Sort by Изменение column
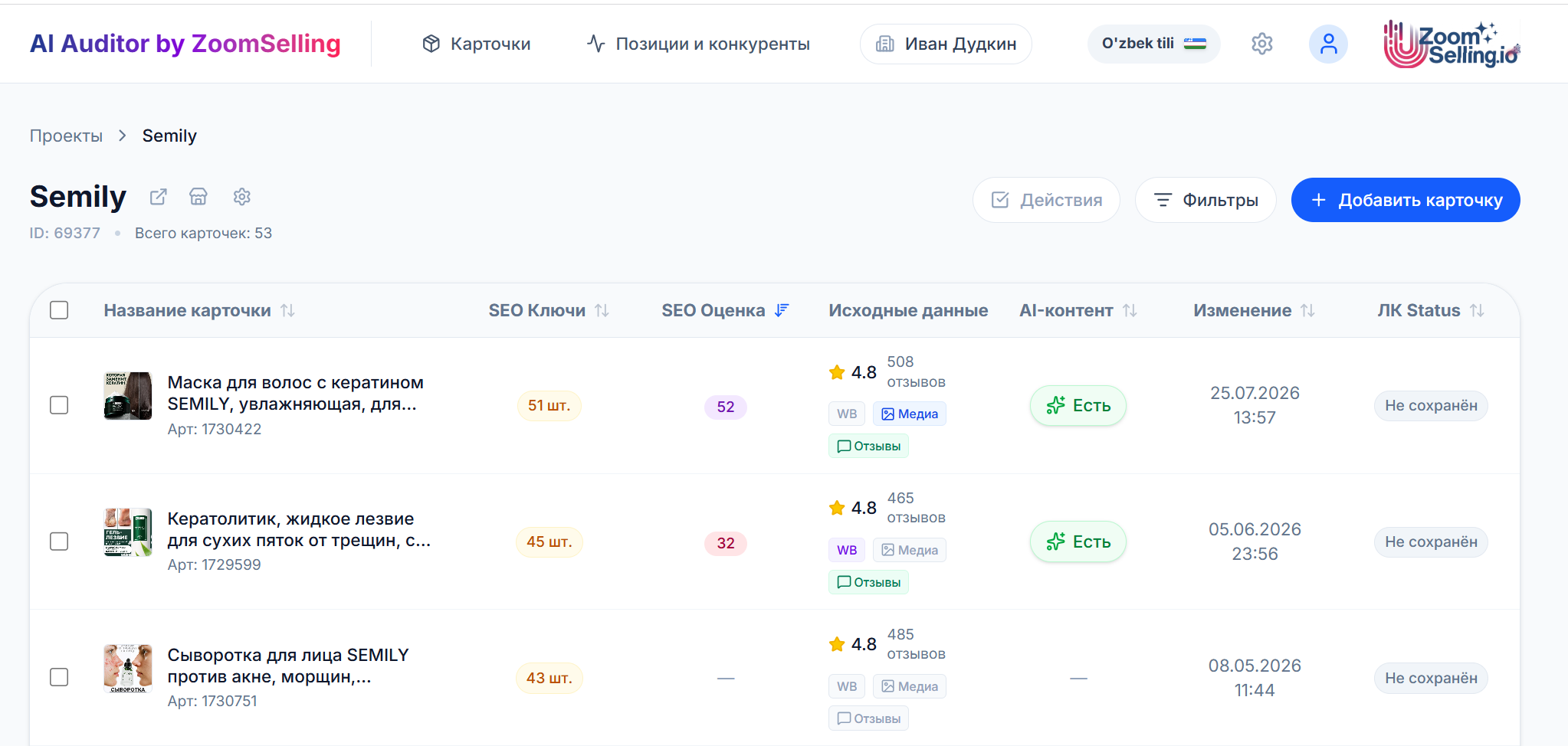Viewport: 1568px width, 746px height. (x=1254, y=310)
